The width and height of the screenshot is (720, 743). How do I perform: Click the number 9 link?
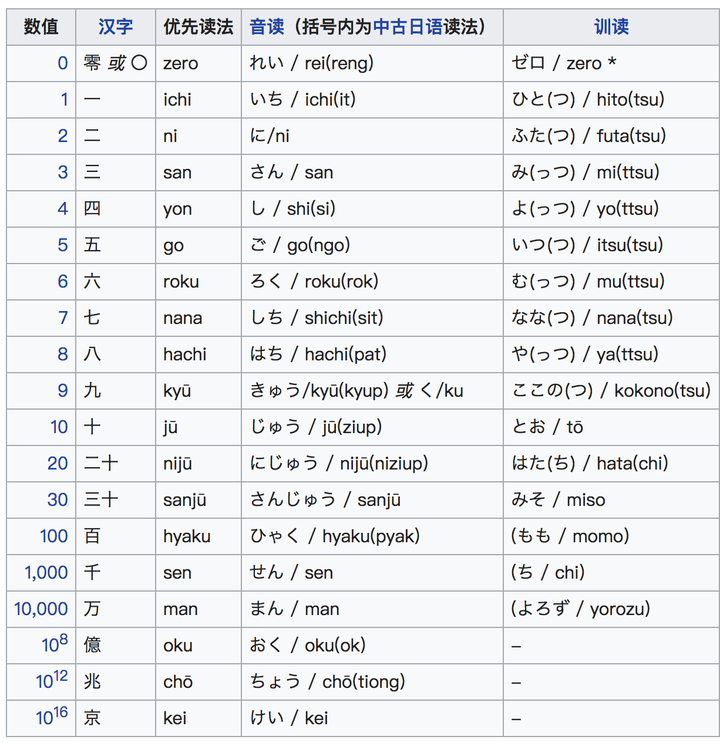click(x=63, y=390)
